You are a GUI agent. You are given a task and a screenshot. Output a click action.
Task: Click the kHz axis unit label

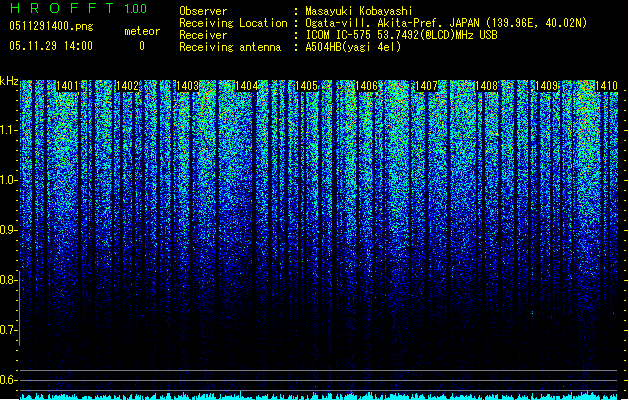coord(9,81)
